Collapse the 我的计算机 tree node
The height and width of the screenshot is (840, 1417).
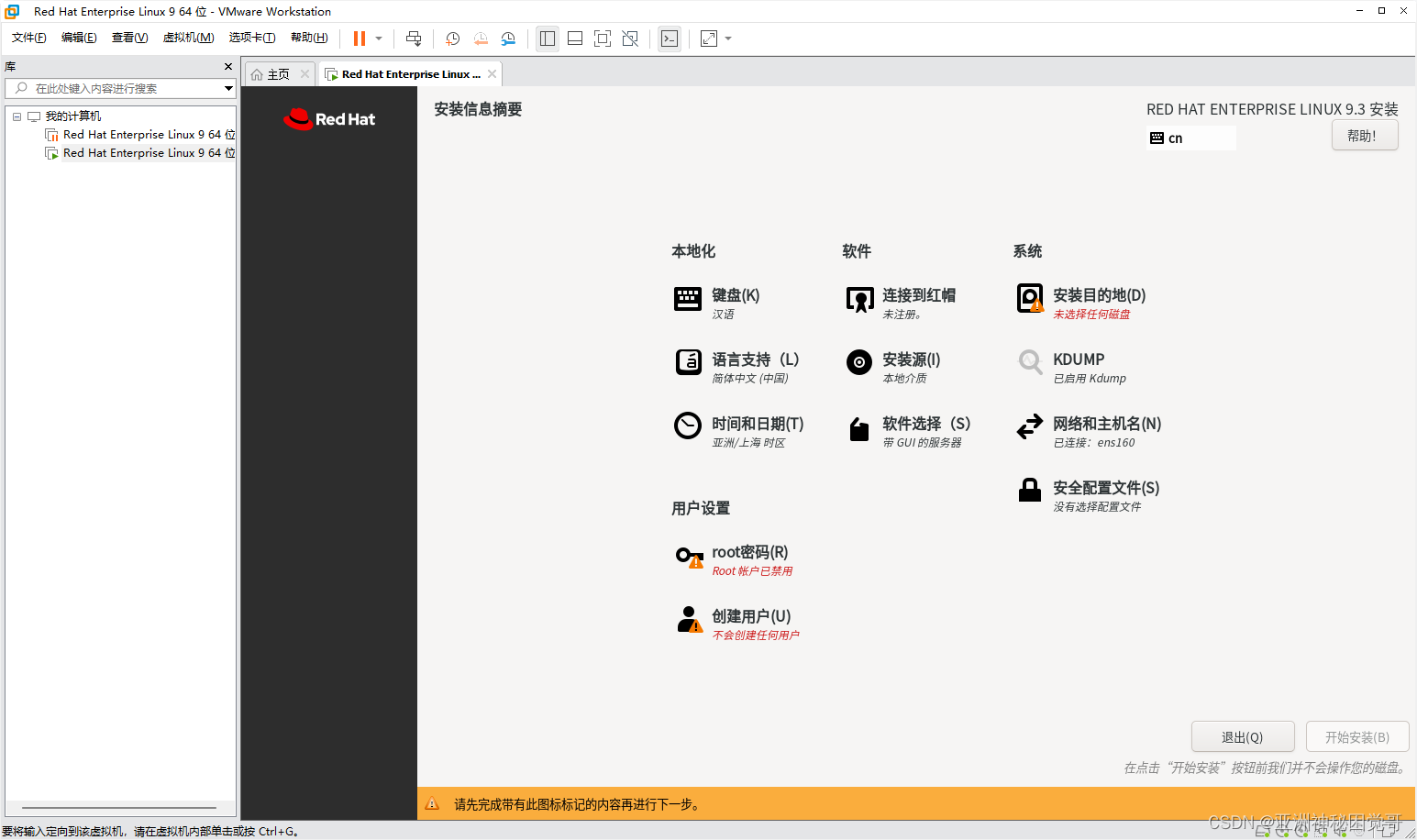(17, 116)
